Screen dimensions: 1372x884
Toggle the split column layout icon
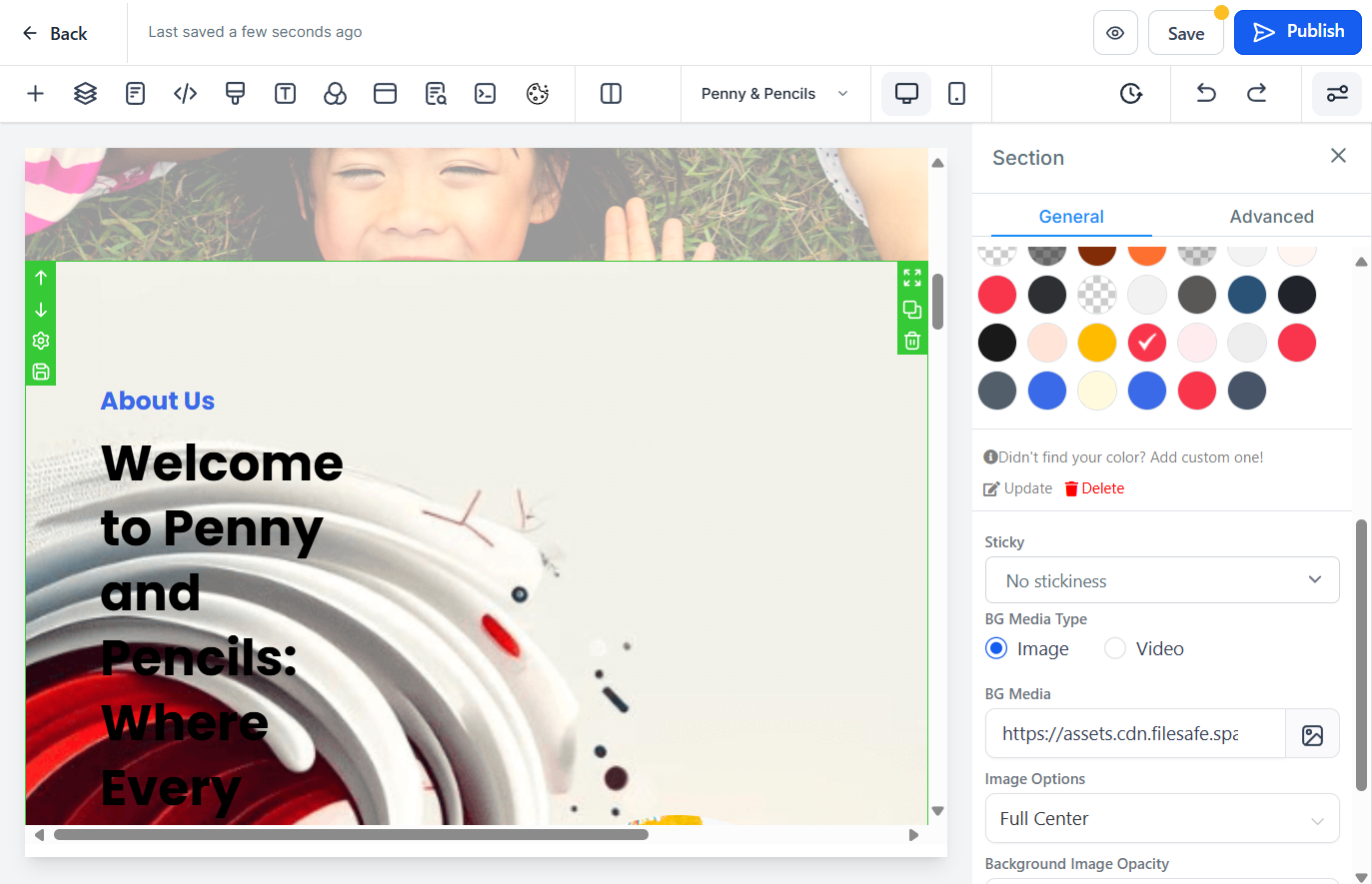tap(611, 94)
